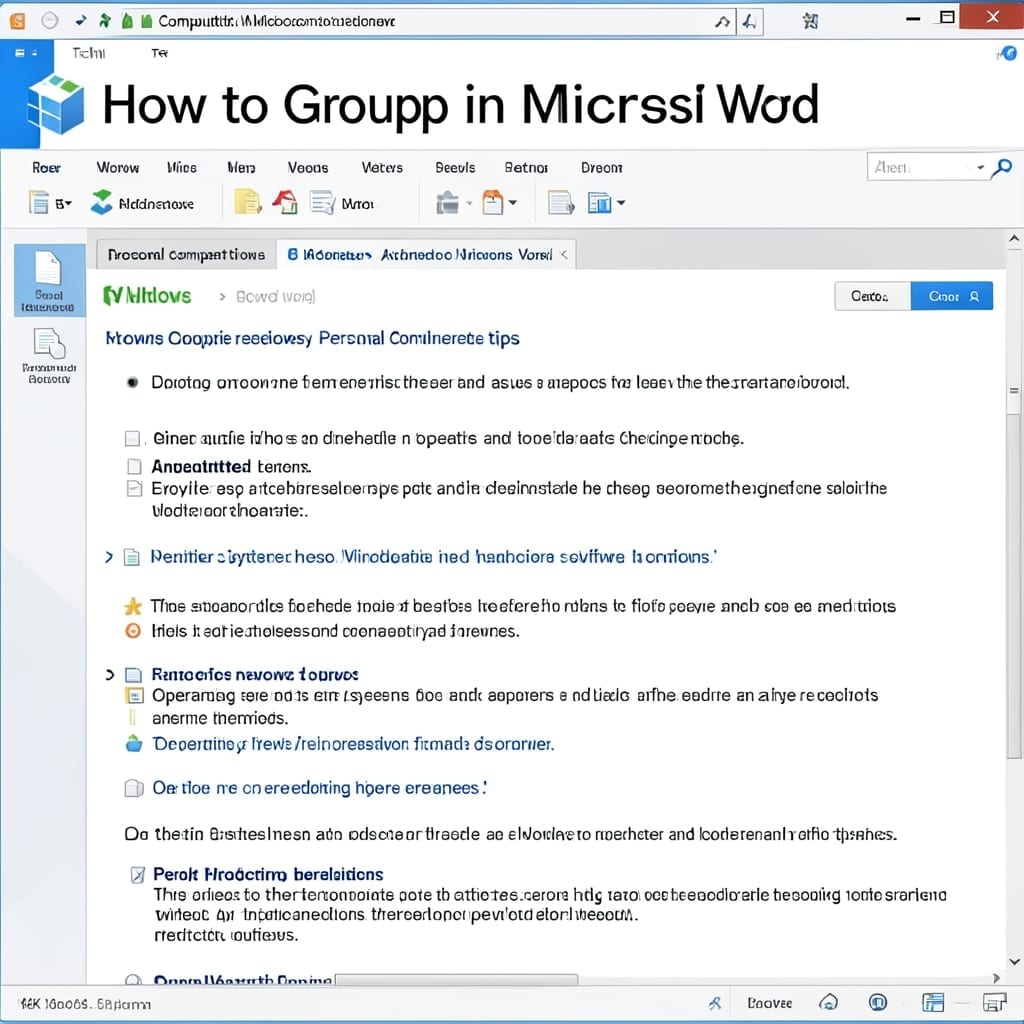Open the Mies menu

182,168
